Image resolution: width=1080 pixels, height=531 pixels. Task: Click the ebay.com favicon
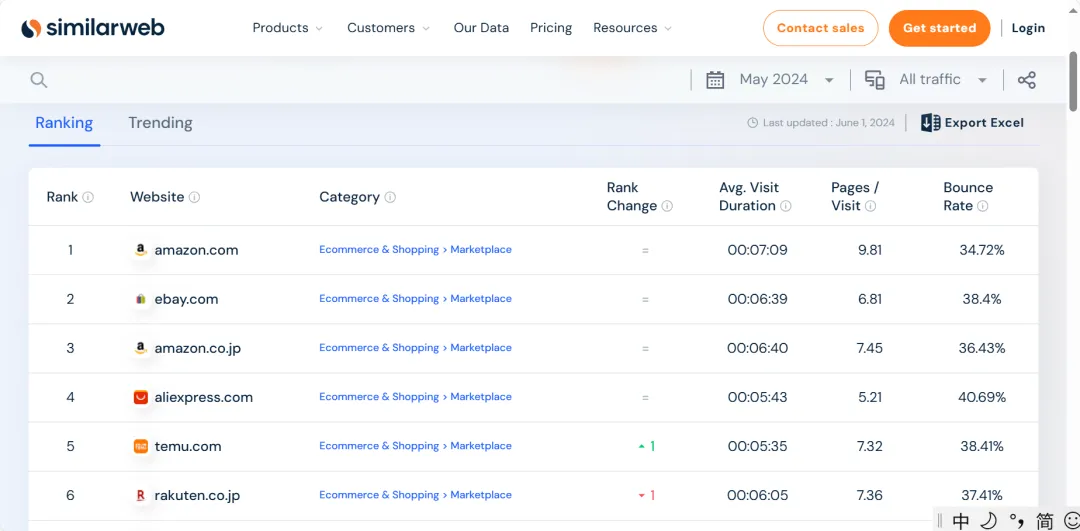(141, 299)
